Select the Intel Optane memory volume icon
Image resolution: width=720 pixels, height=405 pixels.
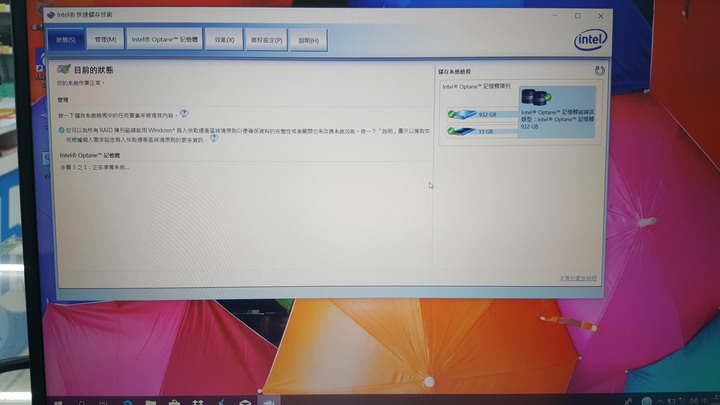pos(536,97)
